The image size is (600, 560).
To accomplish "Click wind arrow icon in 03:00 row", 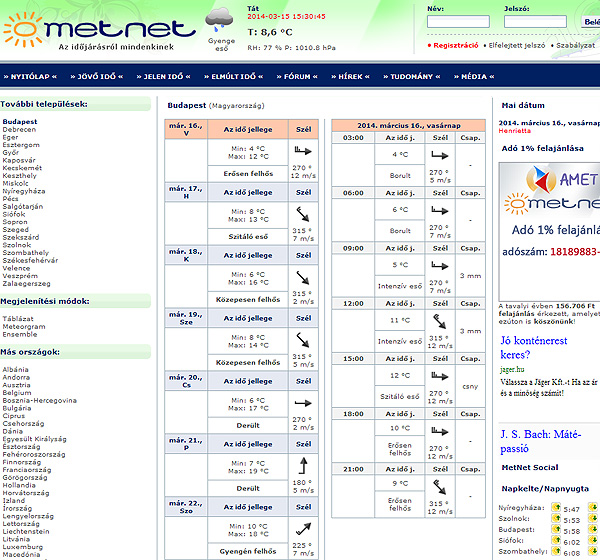I will pyautogui.click(x=440, y=155).
